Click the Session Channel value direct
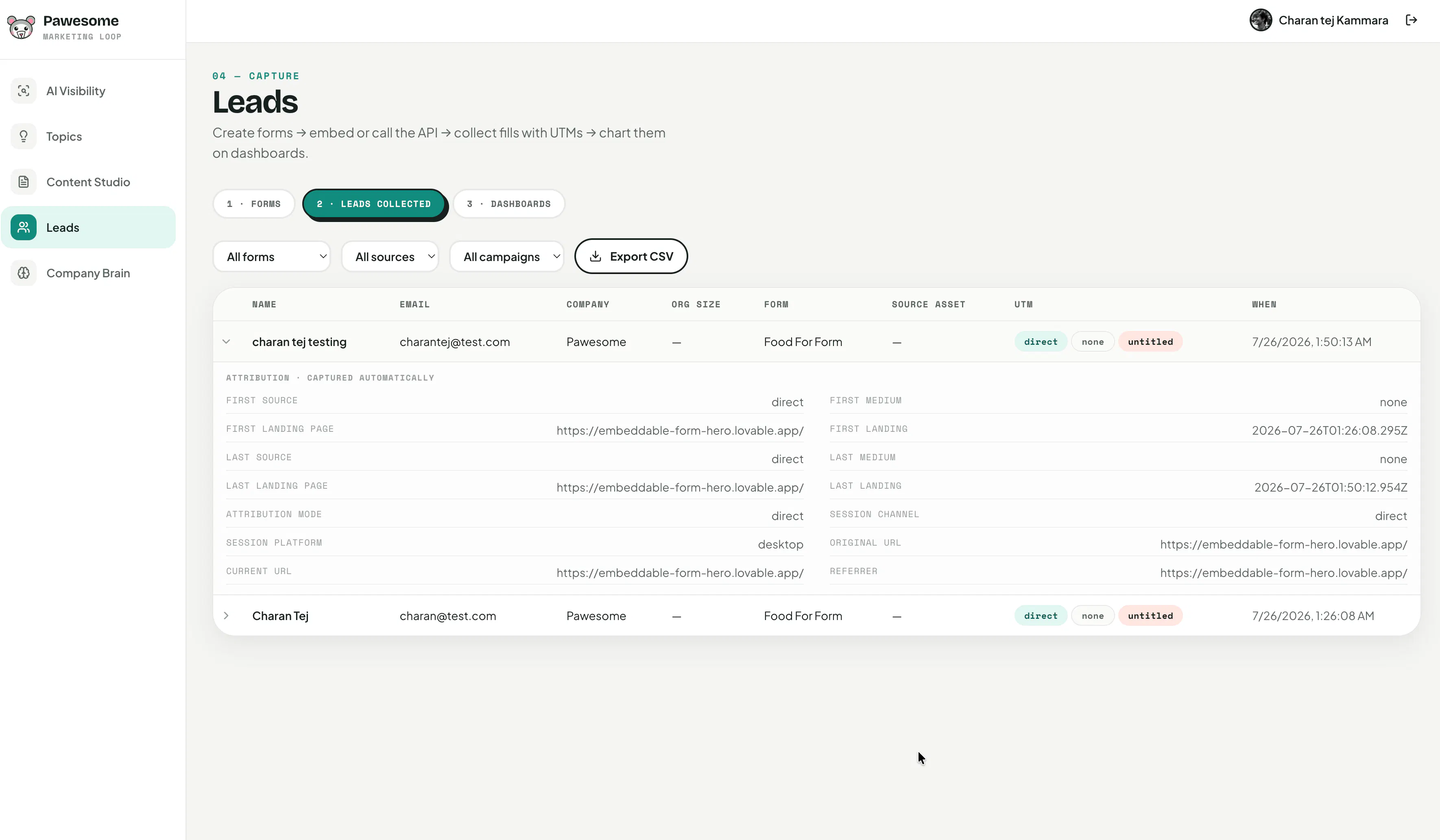The width and height of the screenshot is (1440, 840). click(1391, 516)
